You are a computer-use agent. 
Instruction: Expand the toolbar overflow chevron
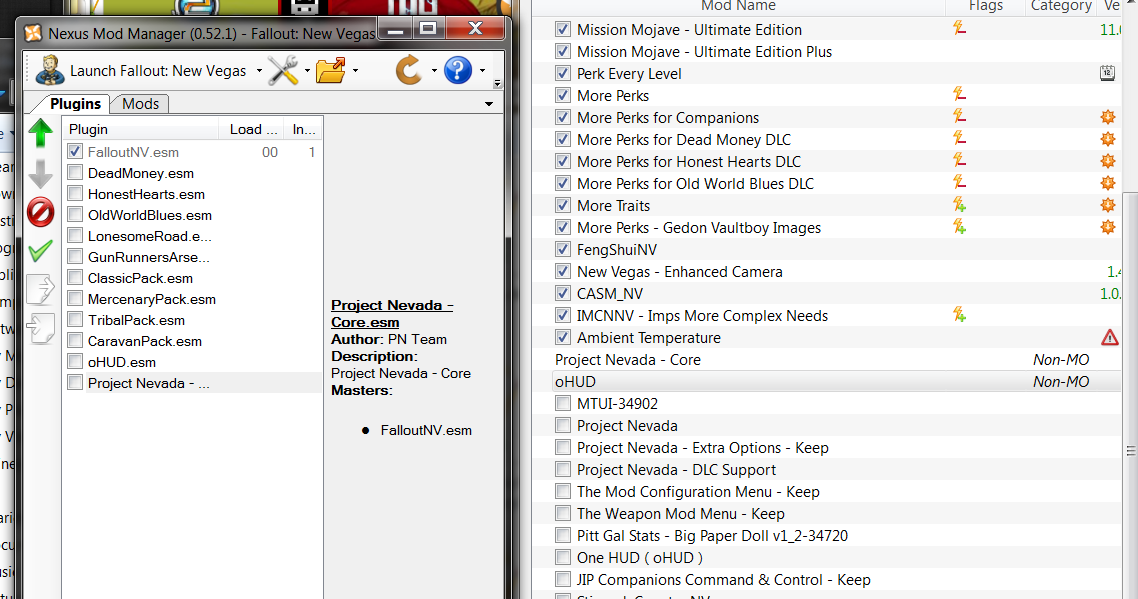[x=497, y=84]
